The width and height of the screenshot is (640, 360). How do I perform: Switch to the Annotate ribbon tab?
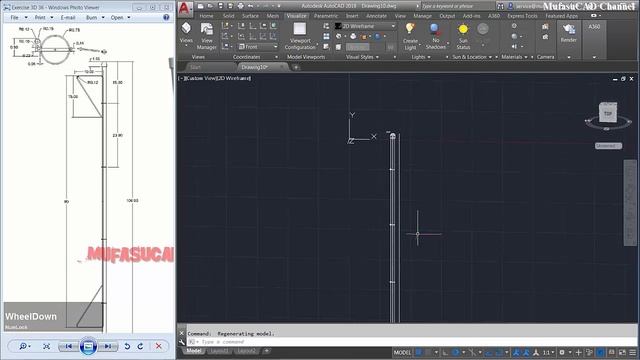pyautogui.click(x=376, y=16)
